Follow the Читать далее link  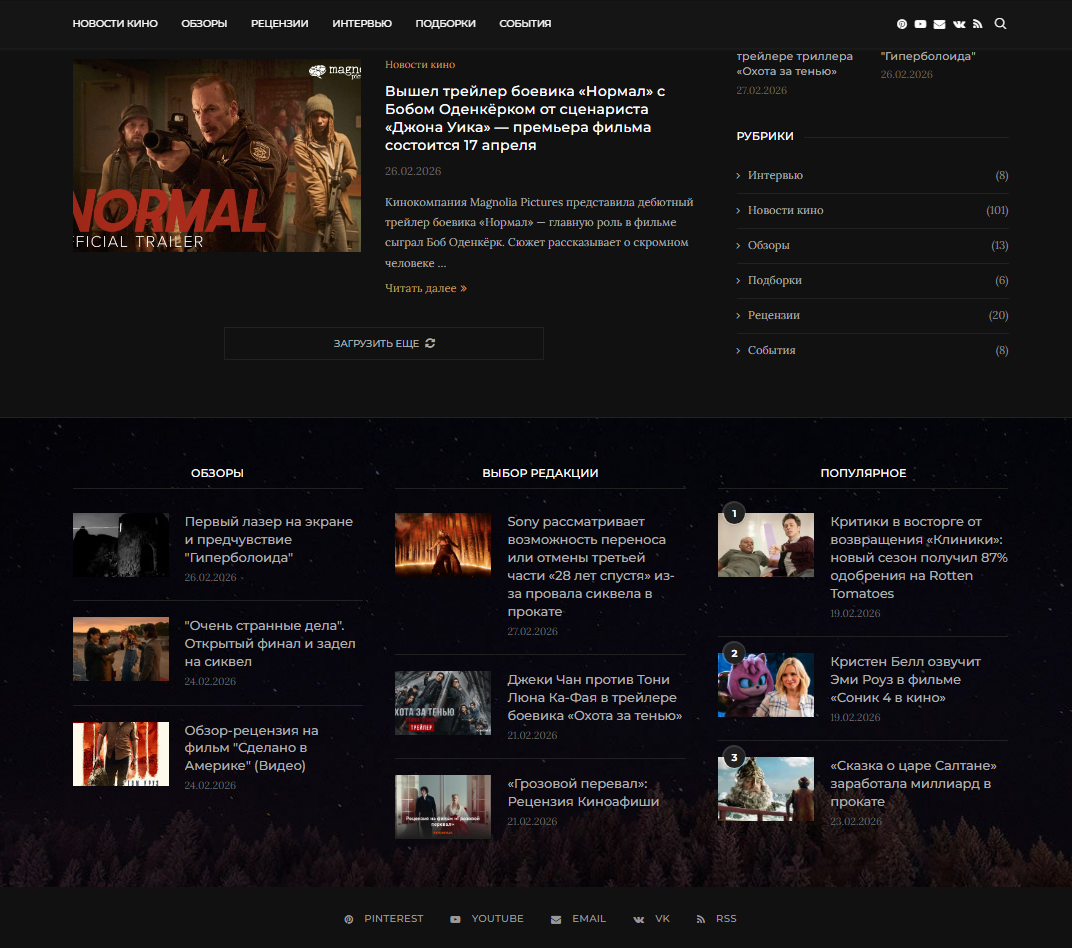tap(425, 288)
